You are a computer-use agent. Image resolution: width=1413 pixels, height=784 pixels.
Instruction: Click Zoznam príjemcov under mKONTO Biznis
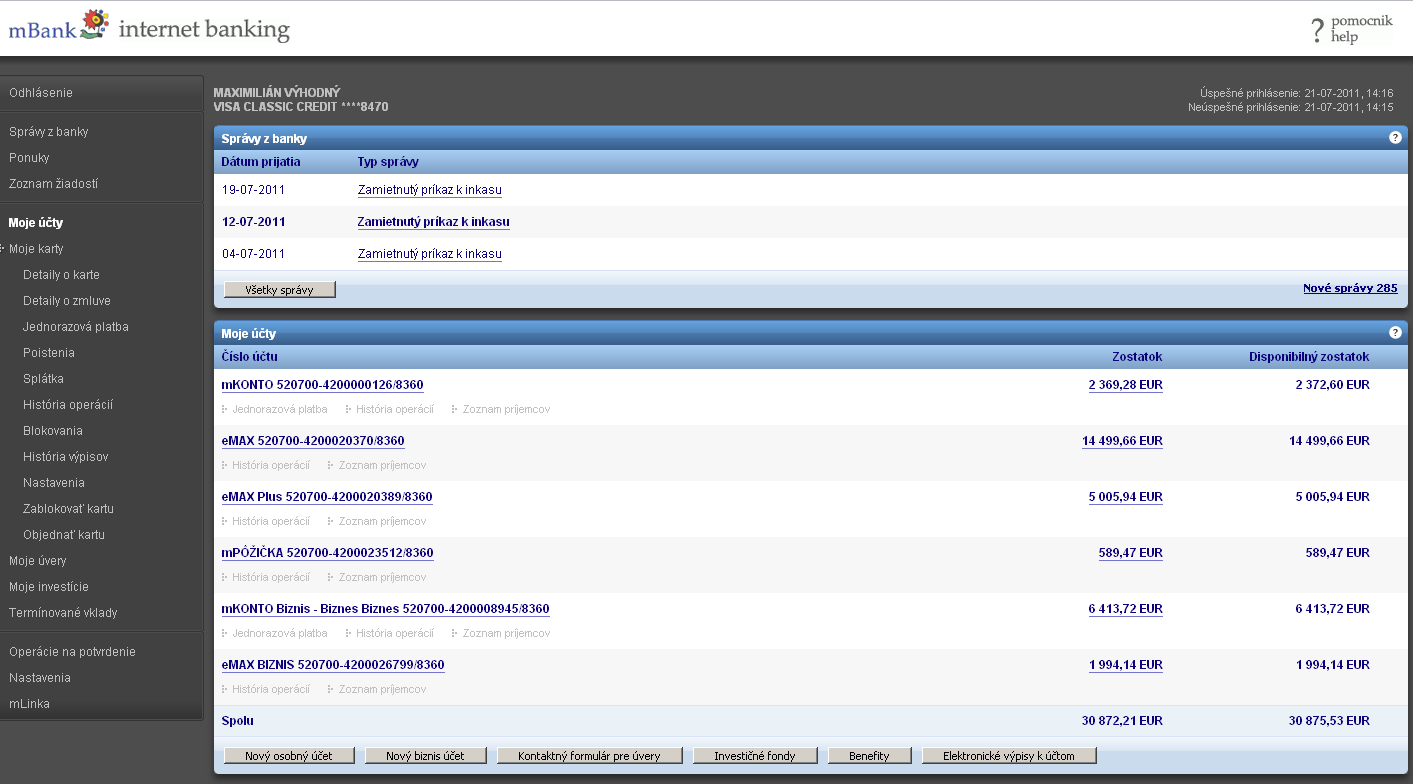pyautogui.click(x=506, y=633)
